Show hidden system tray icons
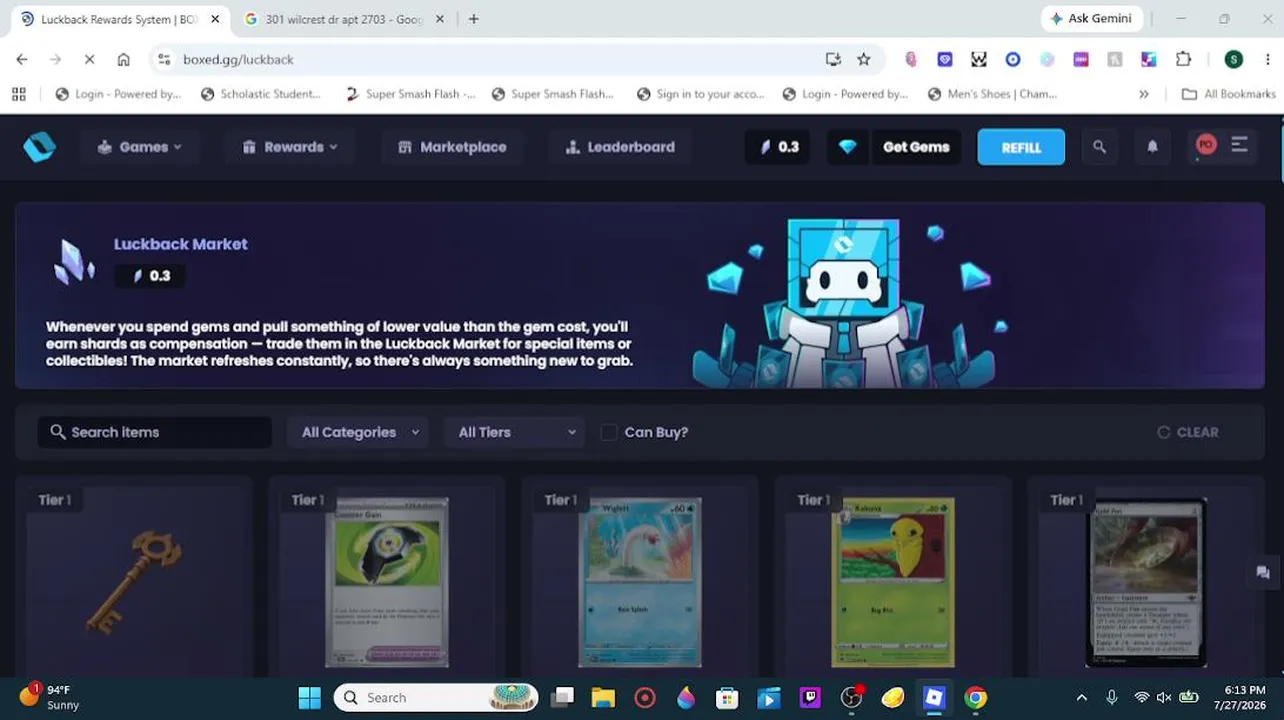The image size is (1284, 720). [1081, 698]
